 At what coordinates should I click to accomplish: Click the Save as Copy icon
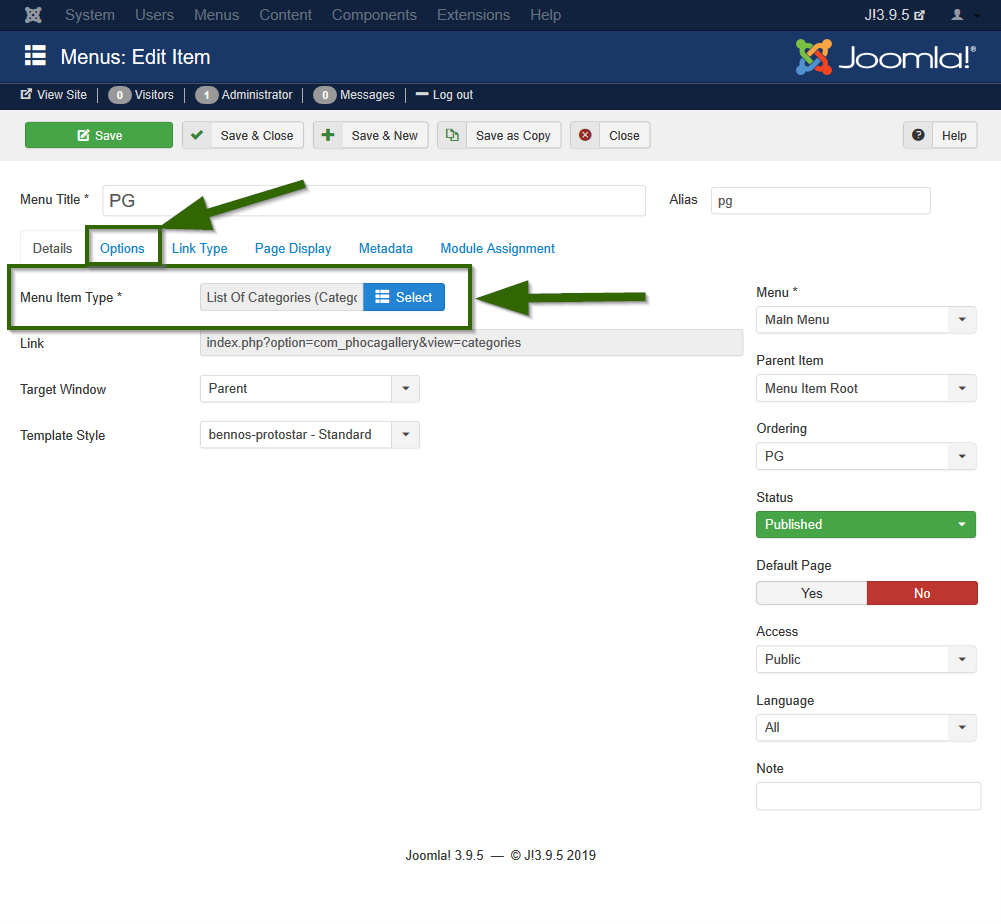[452, 136]
